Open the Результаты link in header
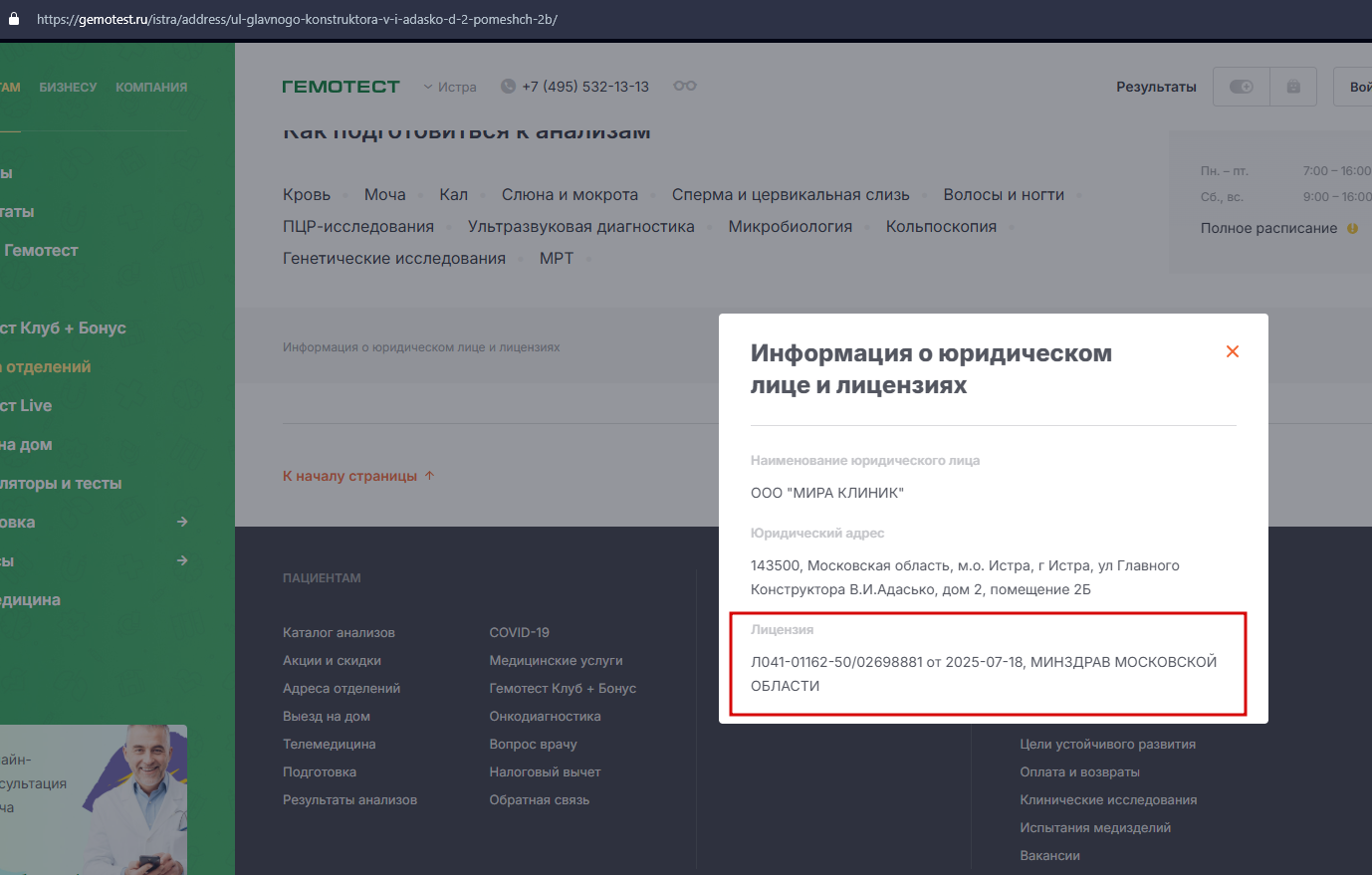Viewport: 1372px width, 875px height. (1156, 87)
